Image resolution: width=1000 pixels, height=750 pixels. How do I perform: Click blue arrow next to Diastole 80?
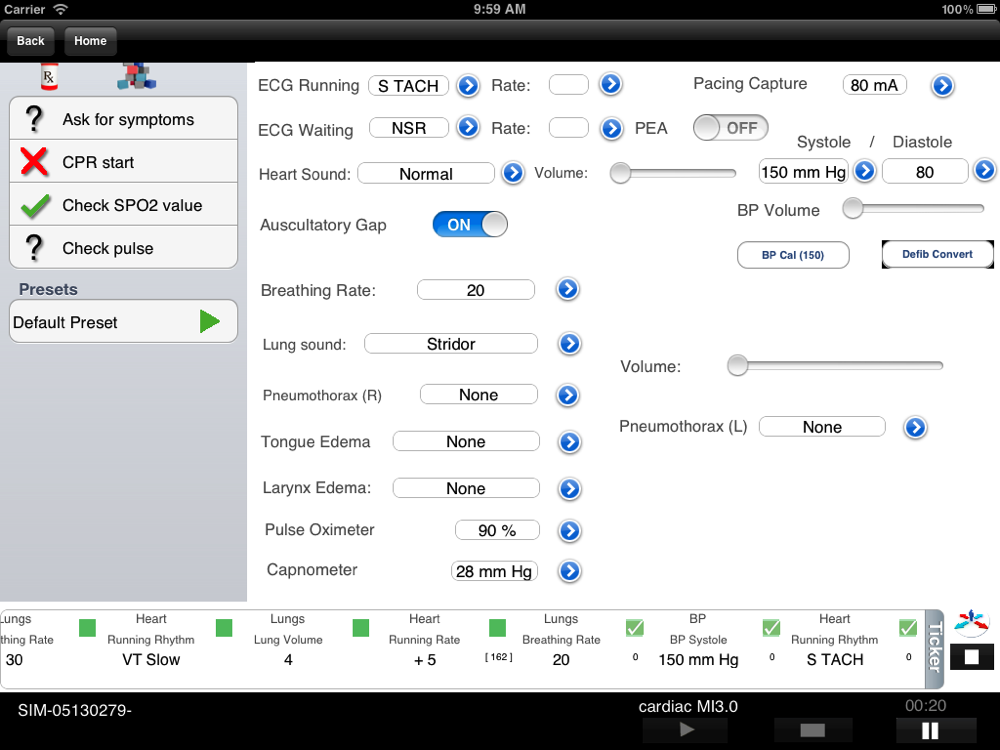click(985, 170)
